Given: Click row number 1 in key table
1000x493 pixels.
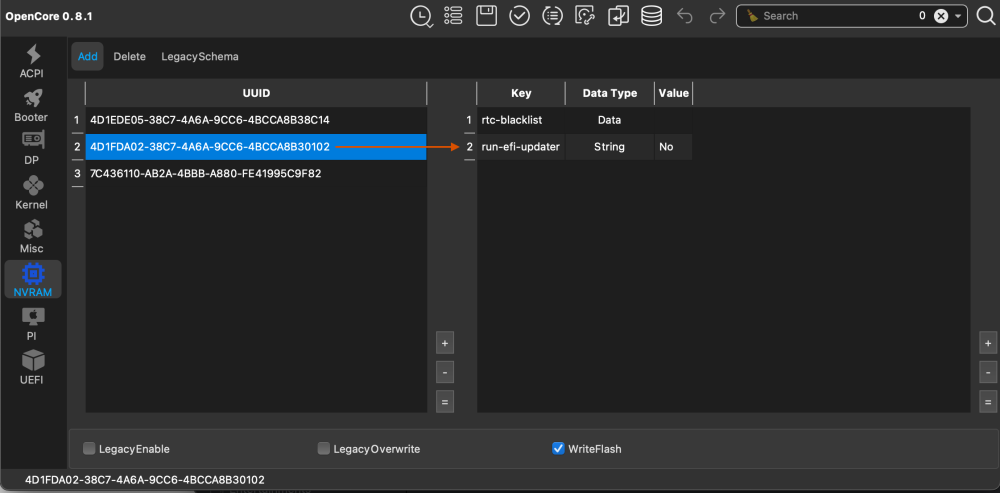Looking at the screenshot, I should click(469, 120).
